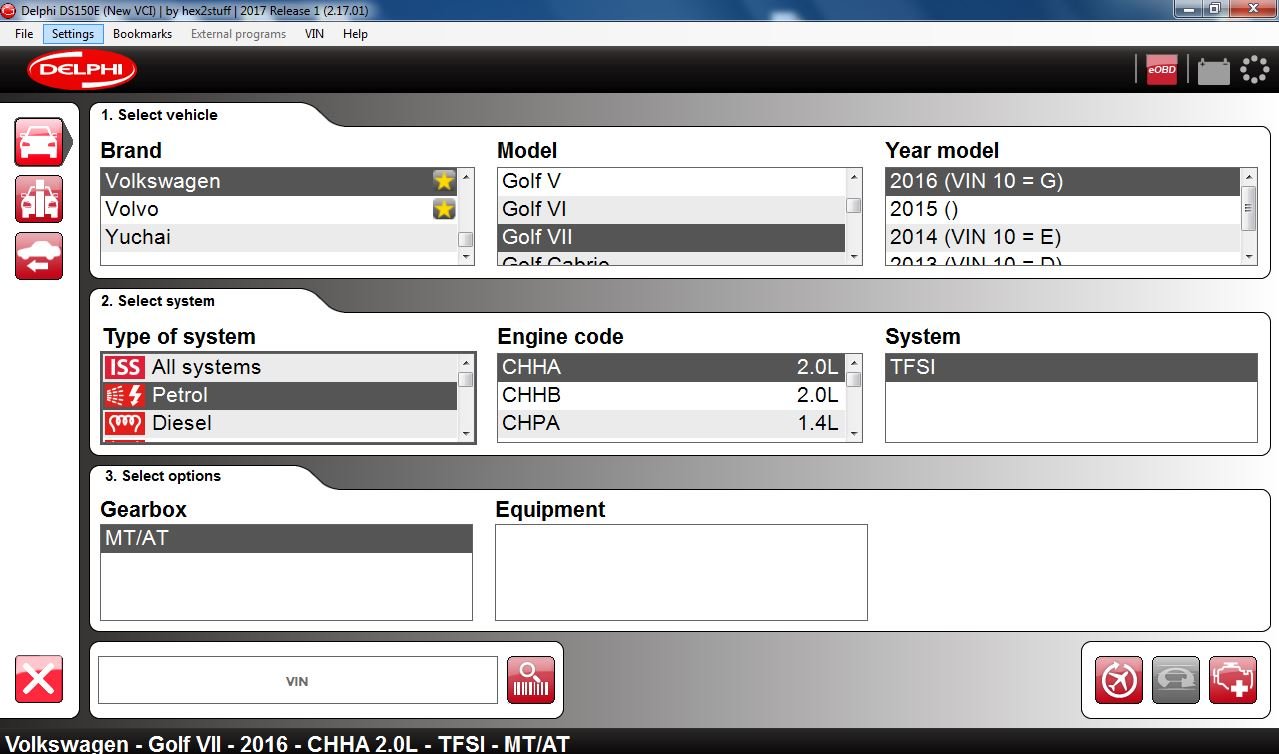Open the engine diagnostics plus icon
Viewport: 1279px width, 754px height.
(1232, 681)
